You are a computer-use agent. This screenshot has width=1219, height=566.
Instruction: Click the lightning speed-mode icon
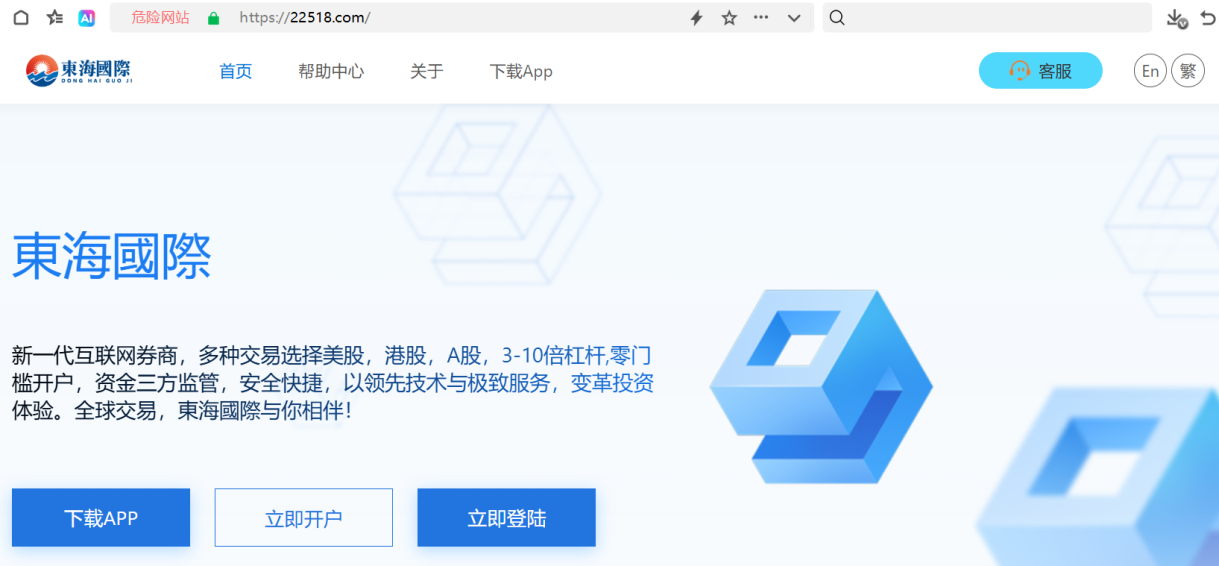click(x=697, y=18)
